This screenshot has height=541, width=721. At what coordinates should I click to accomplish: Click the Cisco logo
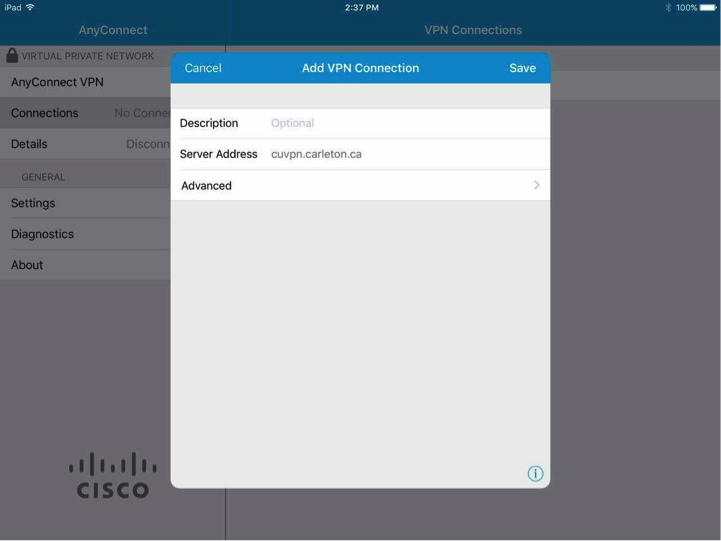113,476
